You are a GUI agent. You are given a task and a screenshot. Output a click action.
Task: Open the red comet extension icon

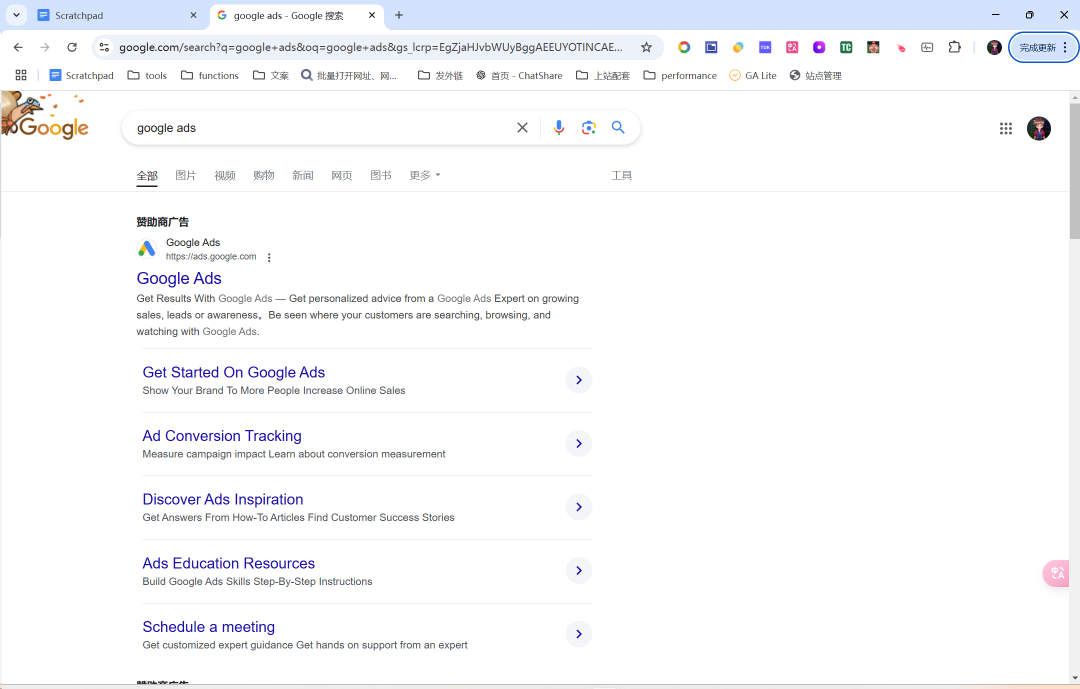pos(900,48)
